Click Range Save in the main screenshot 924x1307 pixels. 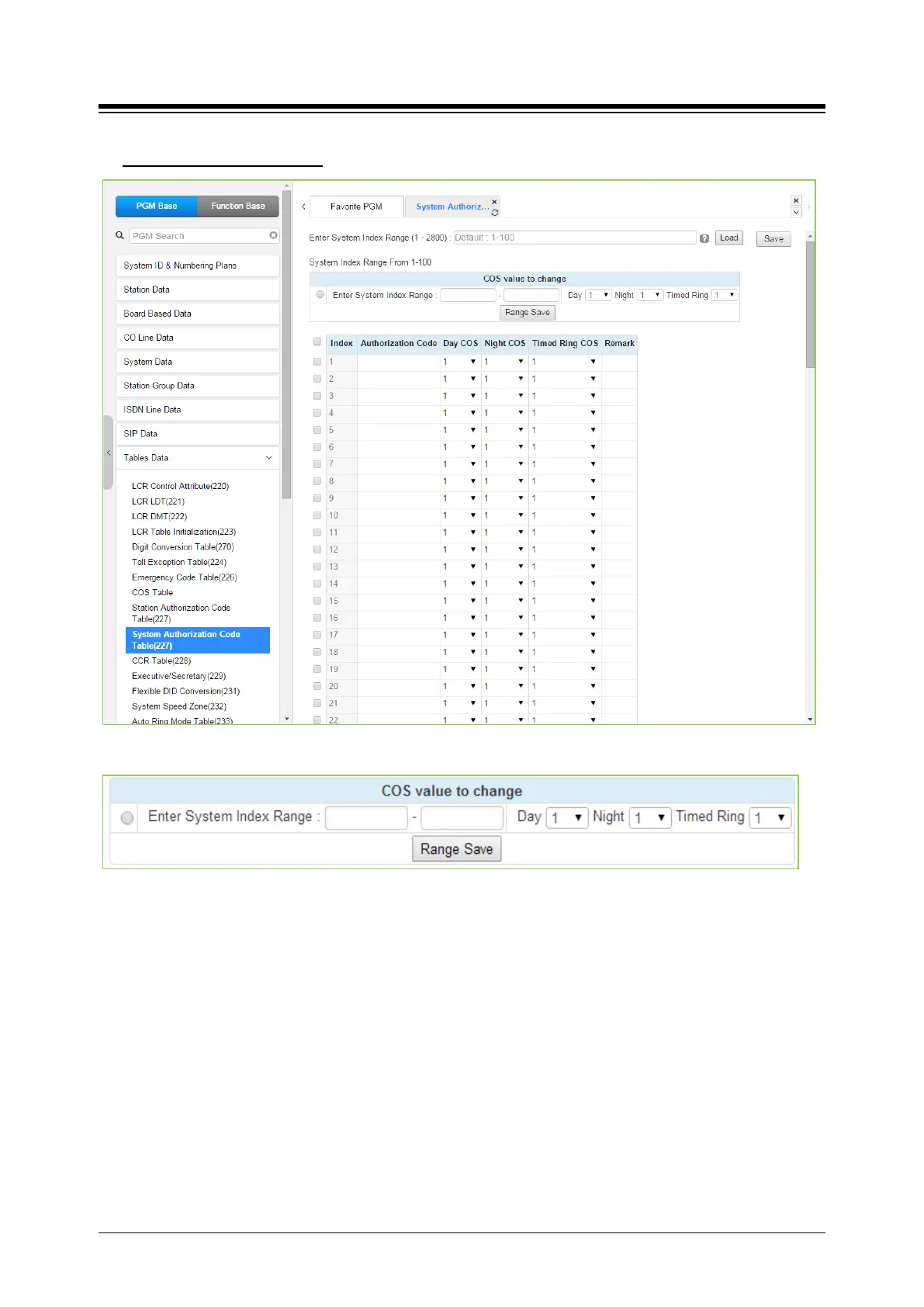point(528,313)
